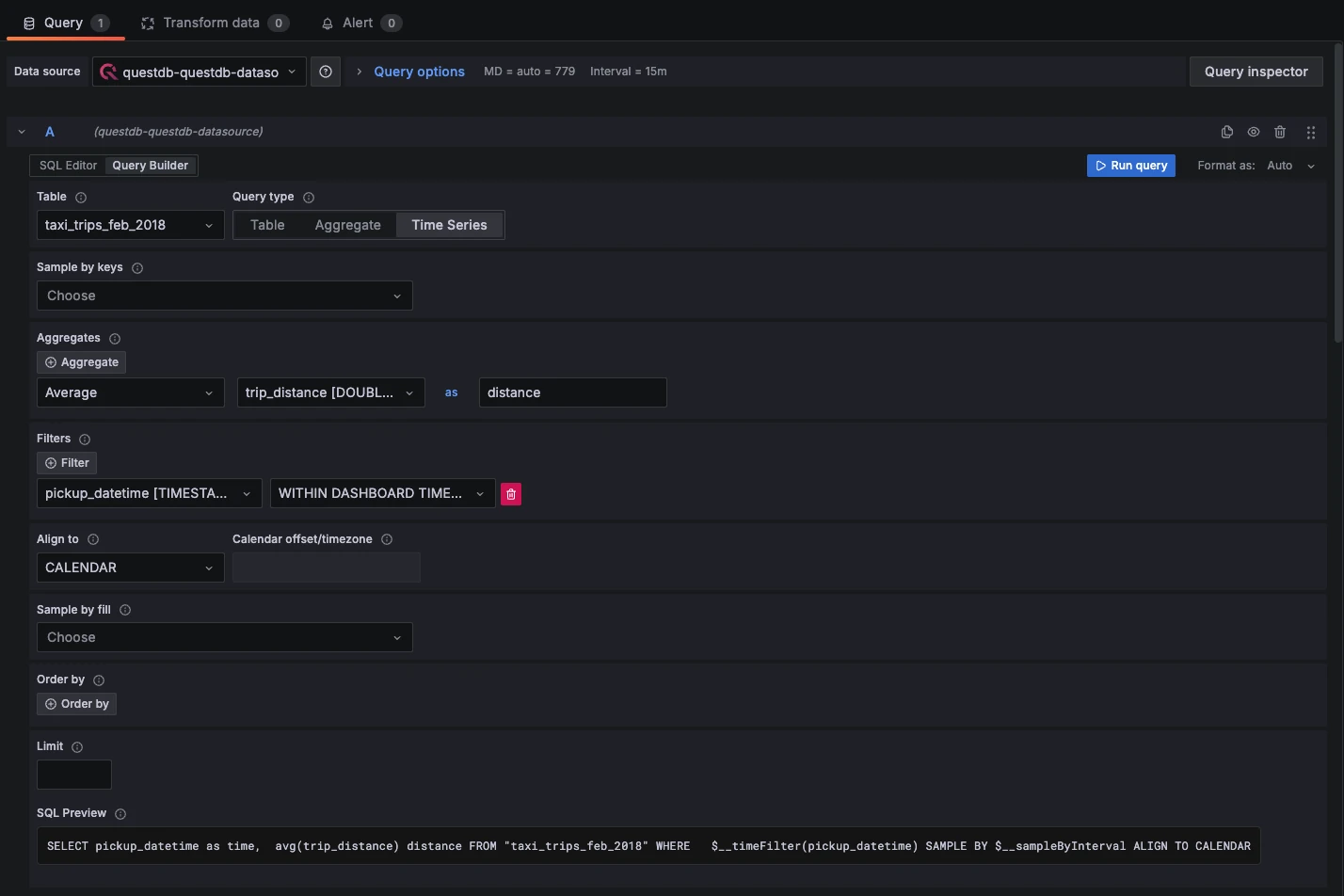Click info icon beside Aggregates label
This screenshot has width=1344, height=896.
(x=115, y=339)
